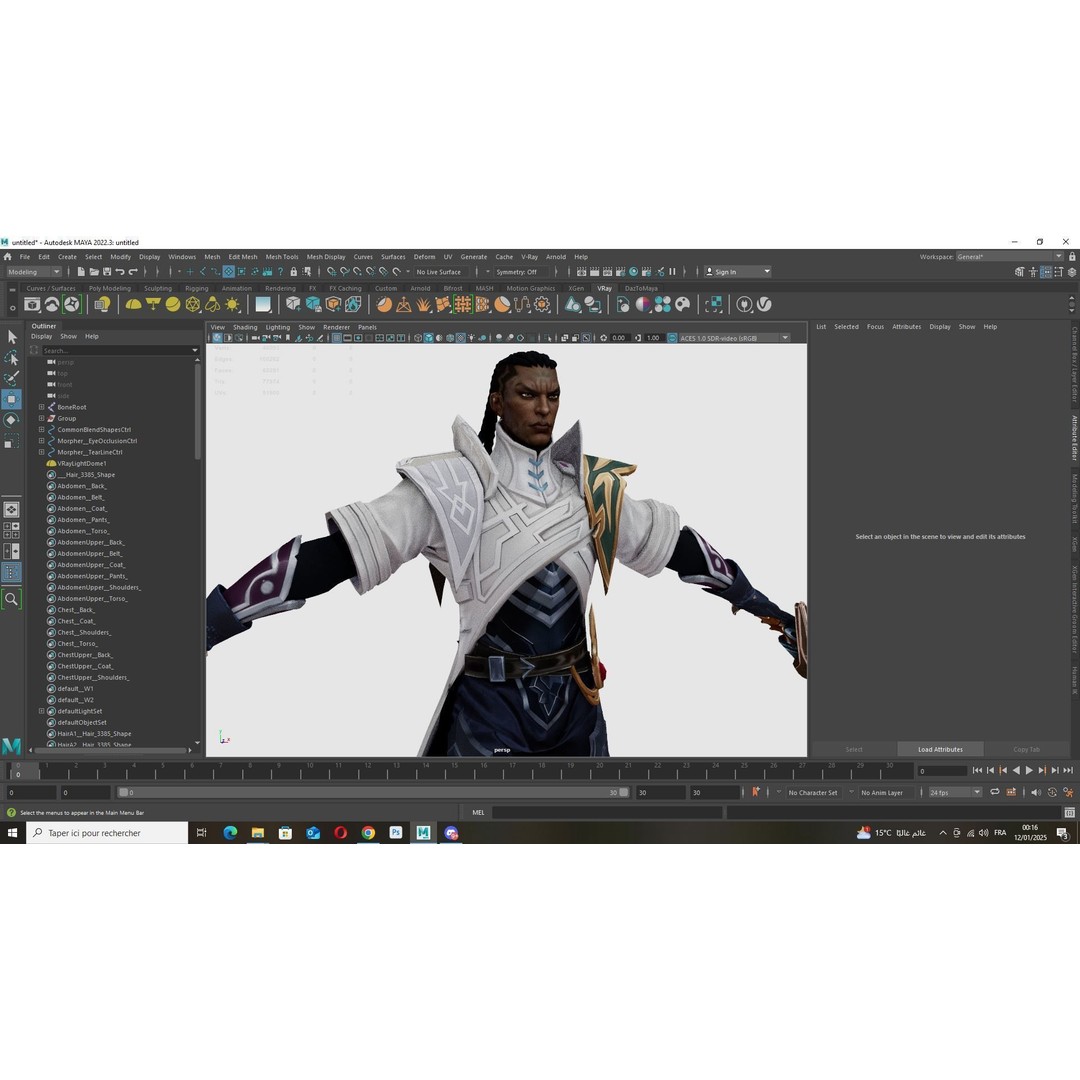Expand the BoneRoot node in Outliner
Screen dimensions: 1080x1080
coord(41,407)
